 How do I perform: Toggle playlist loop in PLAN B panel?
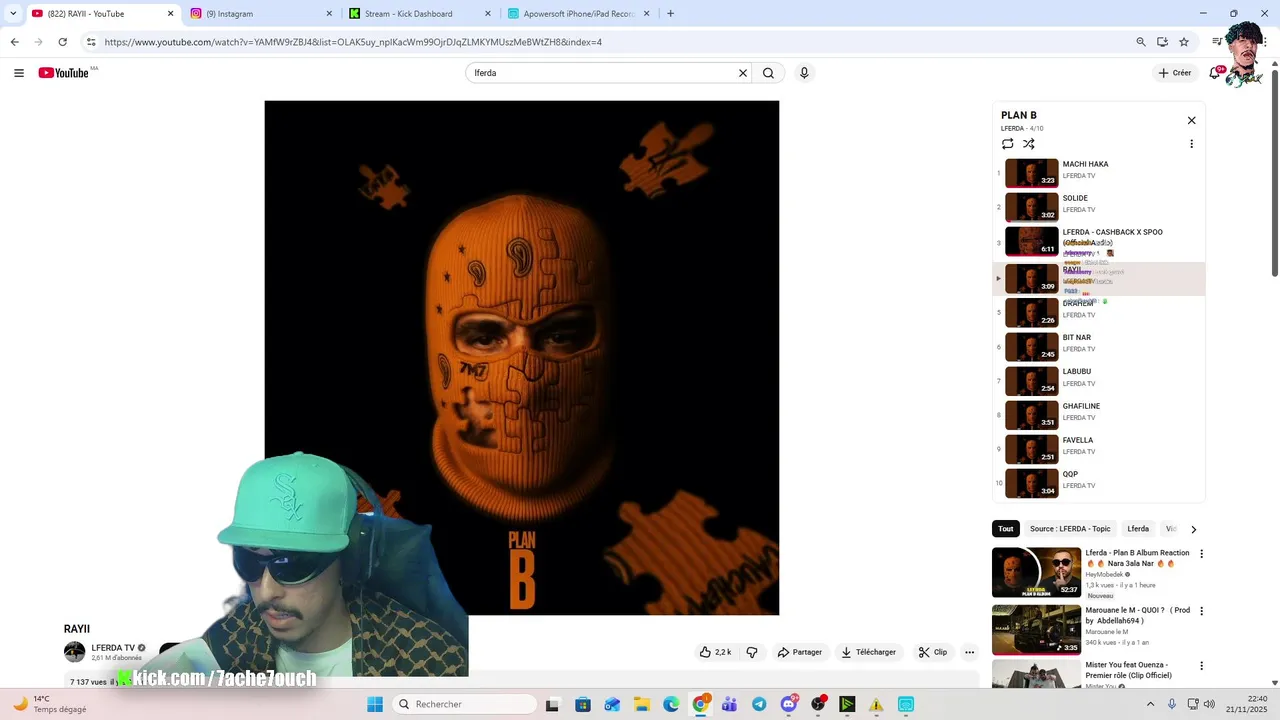(x=1008, y=144)
